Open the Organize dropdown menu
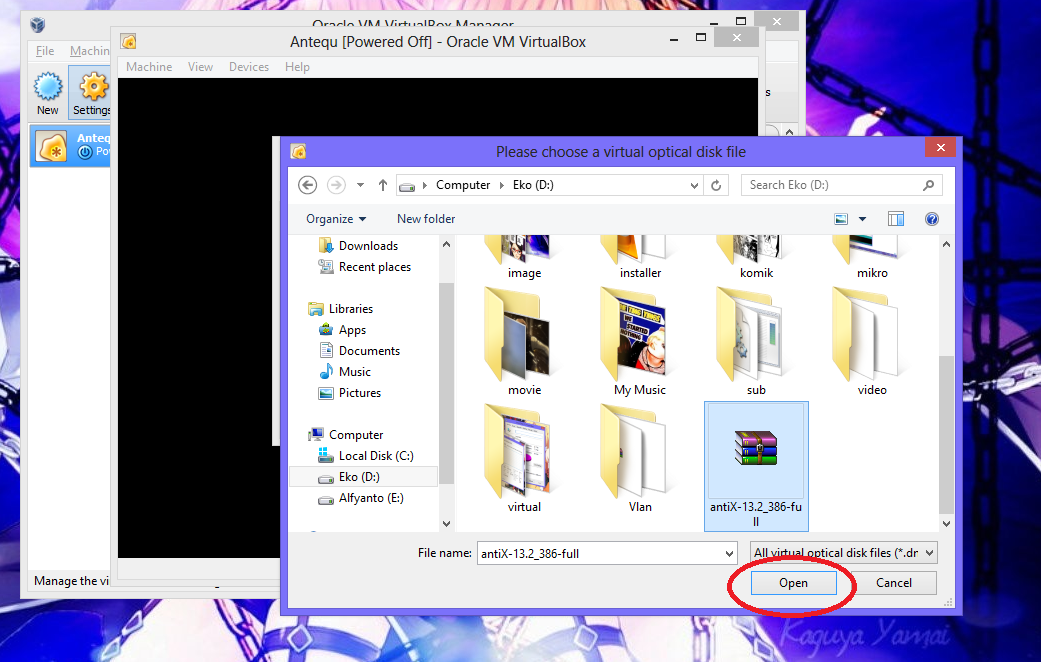Viewport: 1041px width, 662px height. (336, 219)
